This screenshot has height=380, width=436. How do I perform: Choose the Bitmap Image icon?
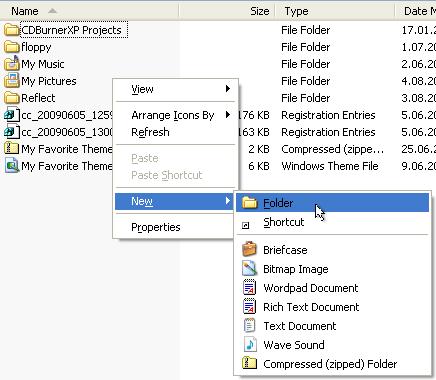click(249, 268)
